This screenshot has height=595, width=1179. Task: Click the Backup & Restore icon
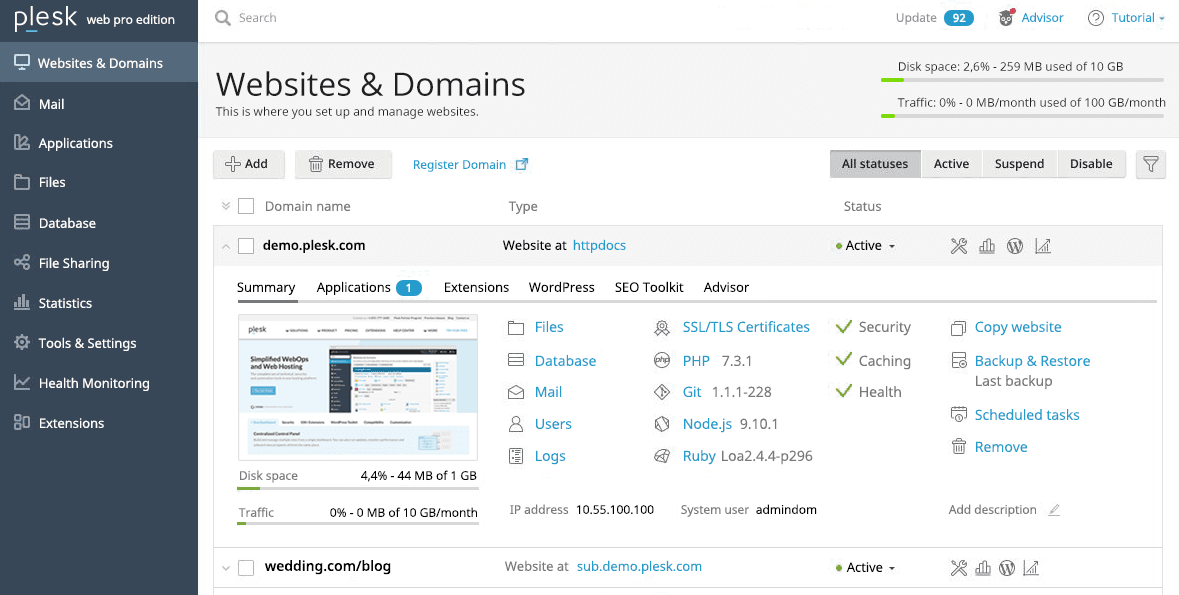(x=959, y=361)
